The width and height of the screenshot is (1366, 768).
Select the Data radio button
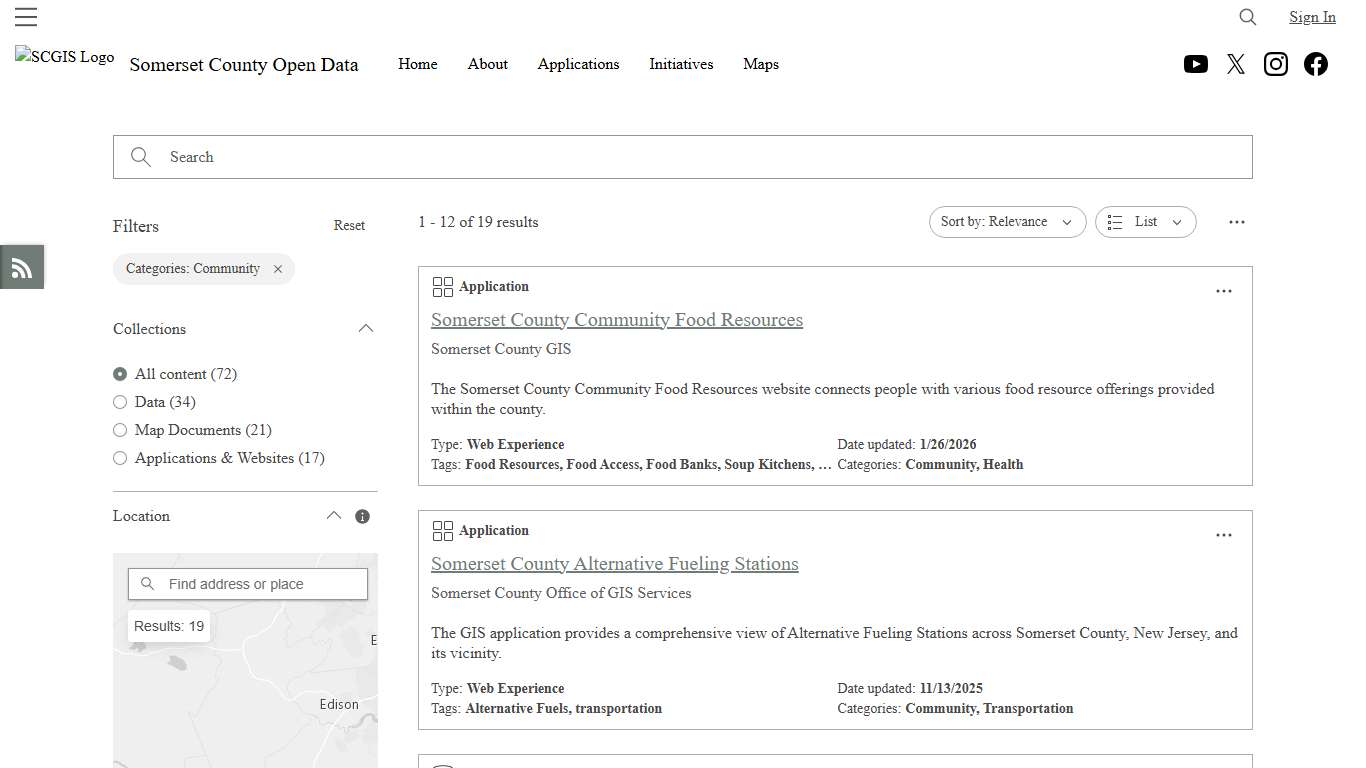pyautogui.click(x=120, y=402)
